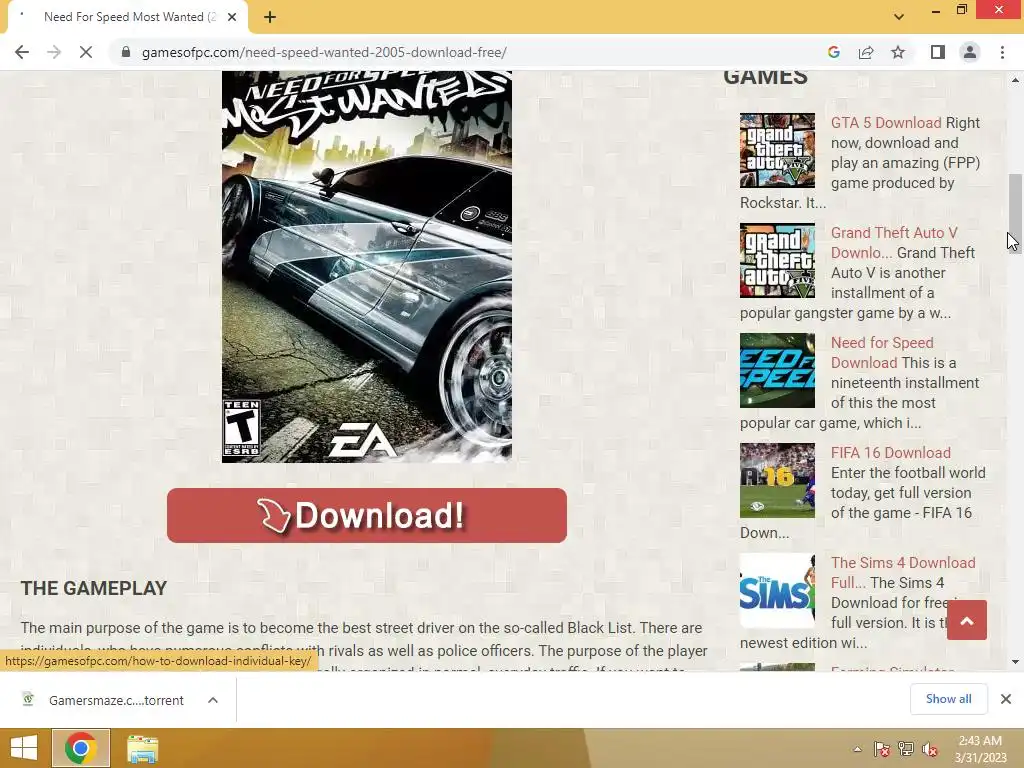Click the red Download! button
The image size is (1024, 768).
point(366,515)
